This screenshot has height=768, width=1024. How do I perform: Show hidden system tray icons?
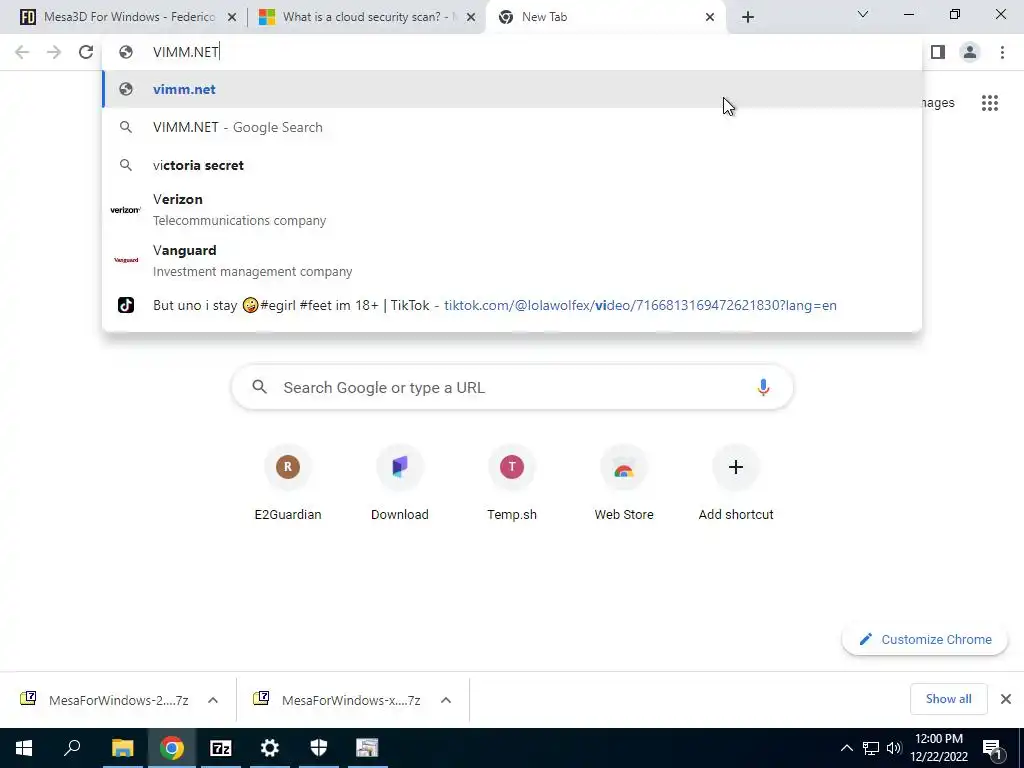coord(846,748)
